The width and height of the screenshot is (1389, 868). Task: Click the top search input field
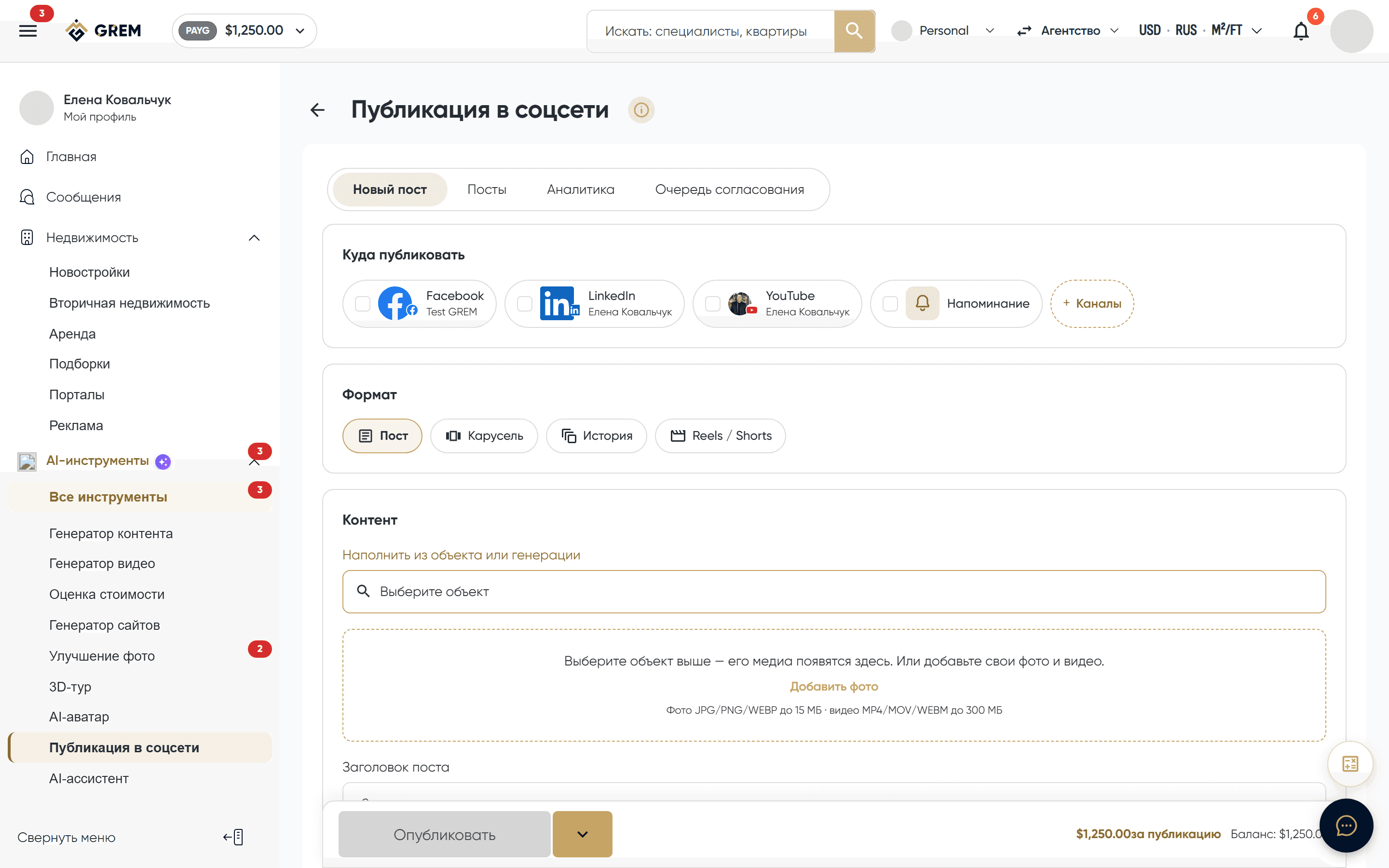pos(710,31)
